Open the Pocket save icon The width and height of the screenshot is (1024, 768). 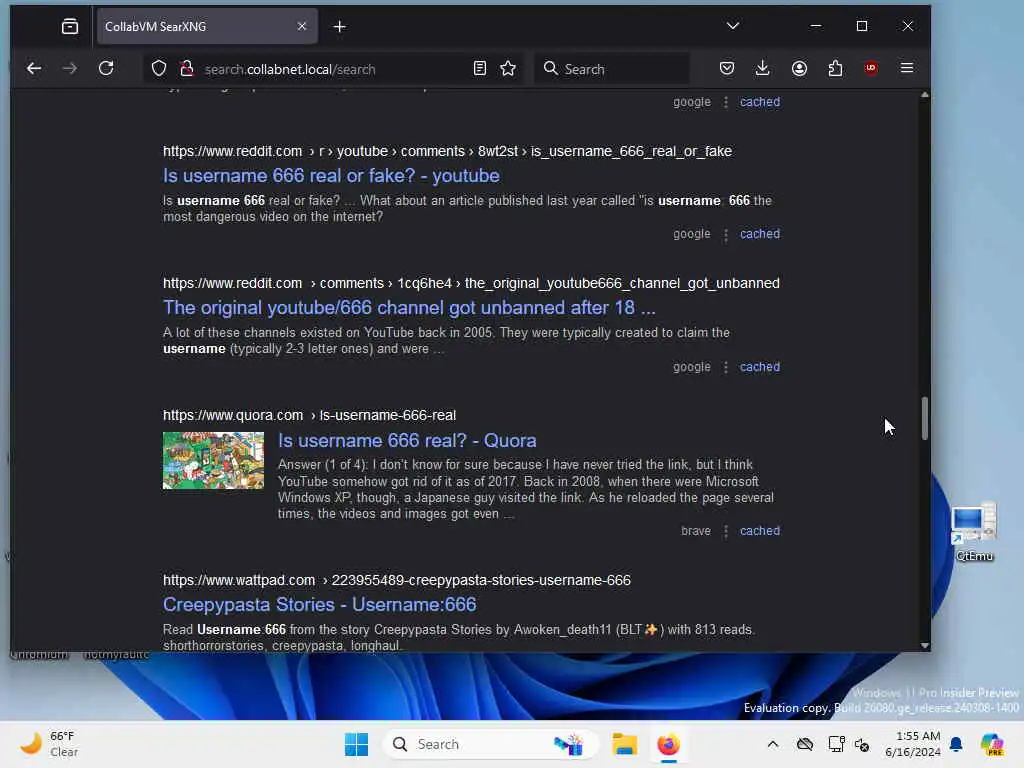pos(727,69)
